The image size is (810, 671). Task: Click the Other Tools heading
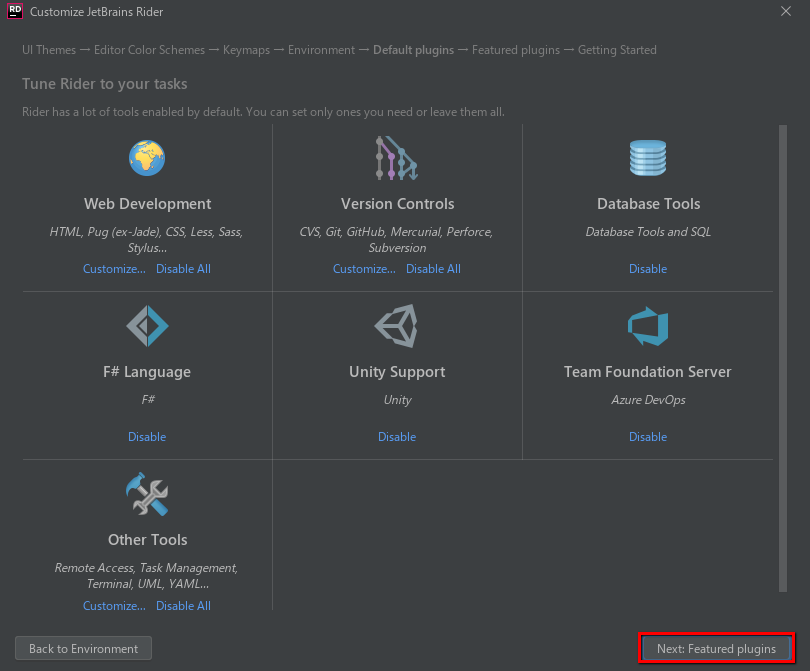click(147, 539)
